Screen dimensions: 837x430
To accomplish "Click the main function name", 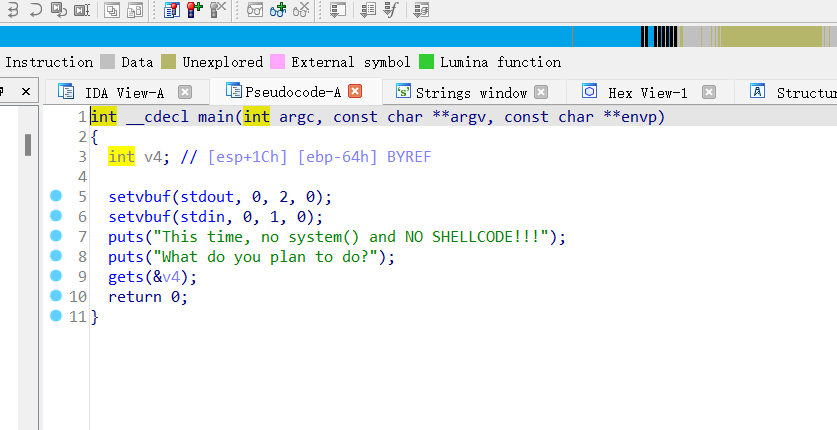I will point(216,117).
